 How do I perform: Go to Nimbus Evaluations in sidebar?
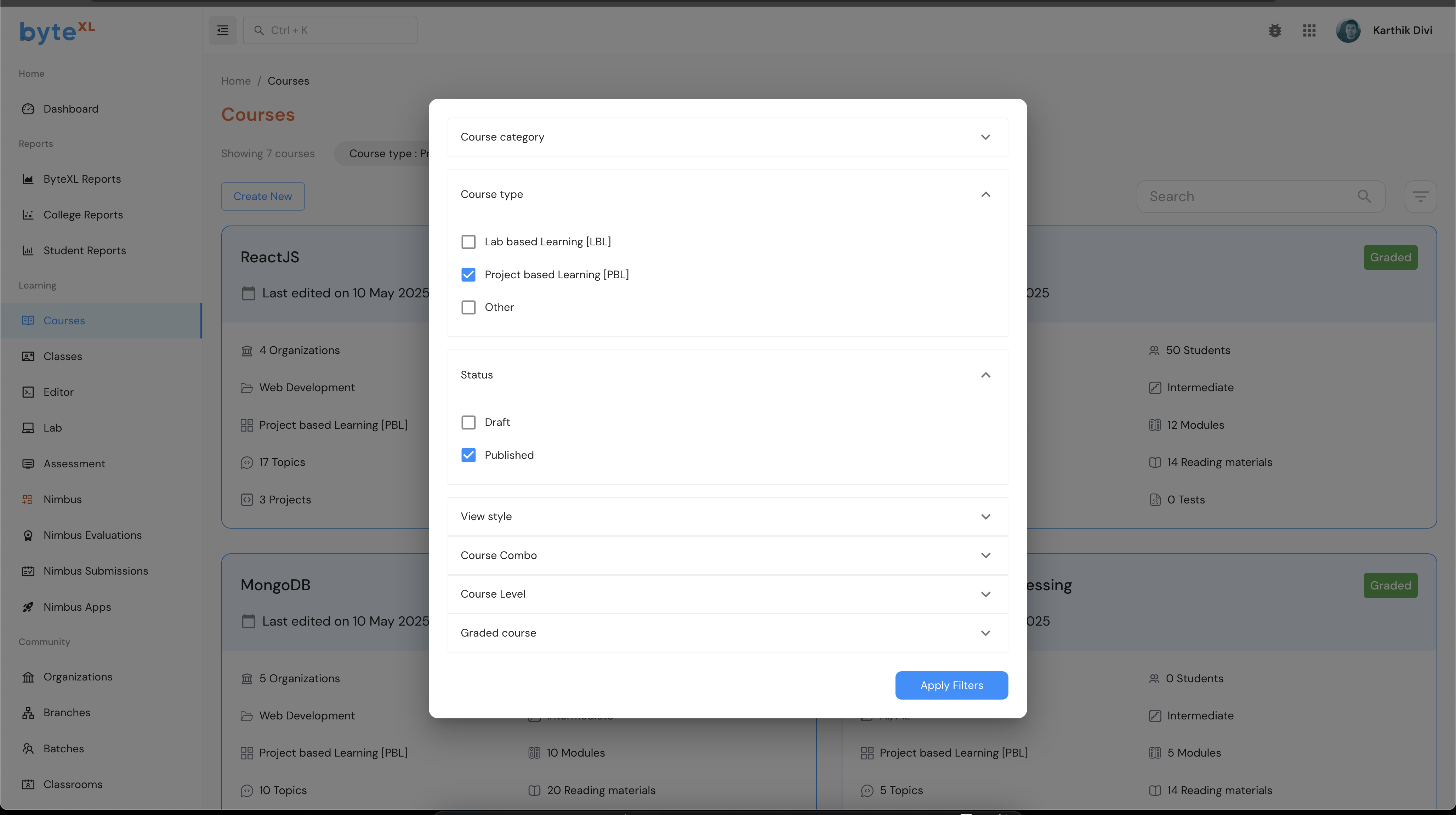(92, 535)
